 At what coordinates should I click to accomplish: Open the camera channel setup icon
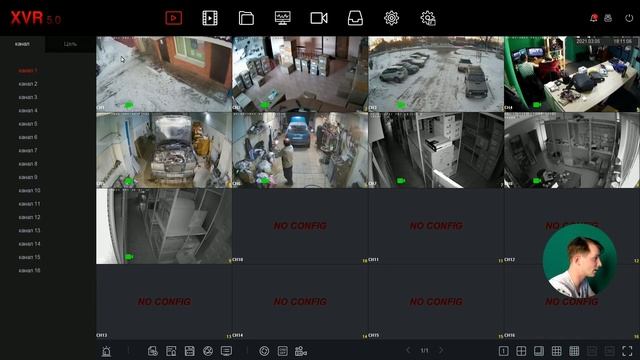[319, 18]
